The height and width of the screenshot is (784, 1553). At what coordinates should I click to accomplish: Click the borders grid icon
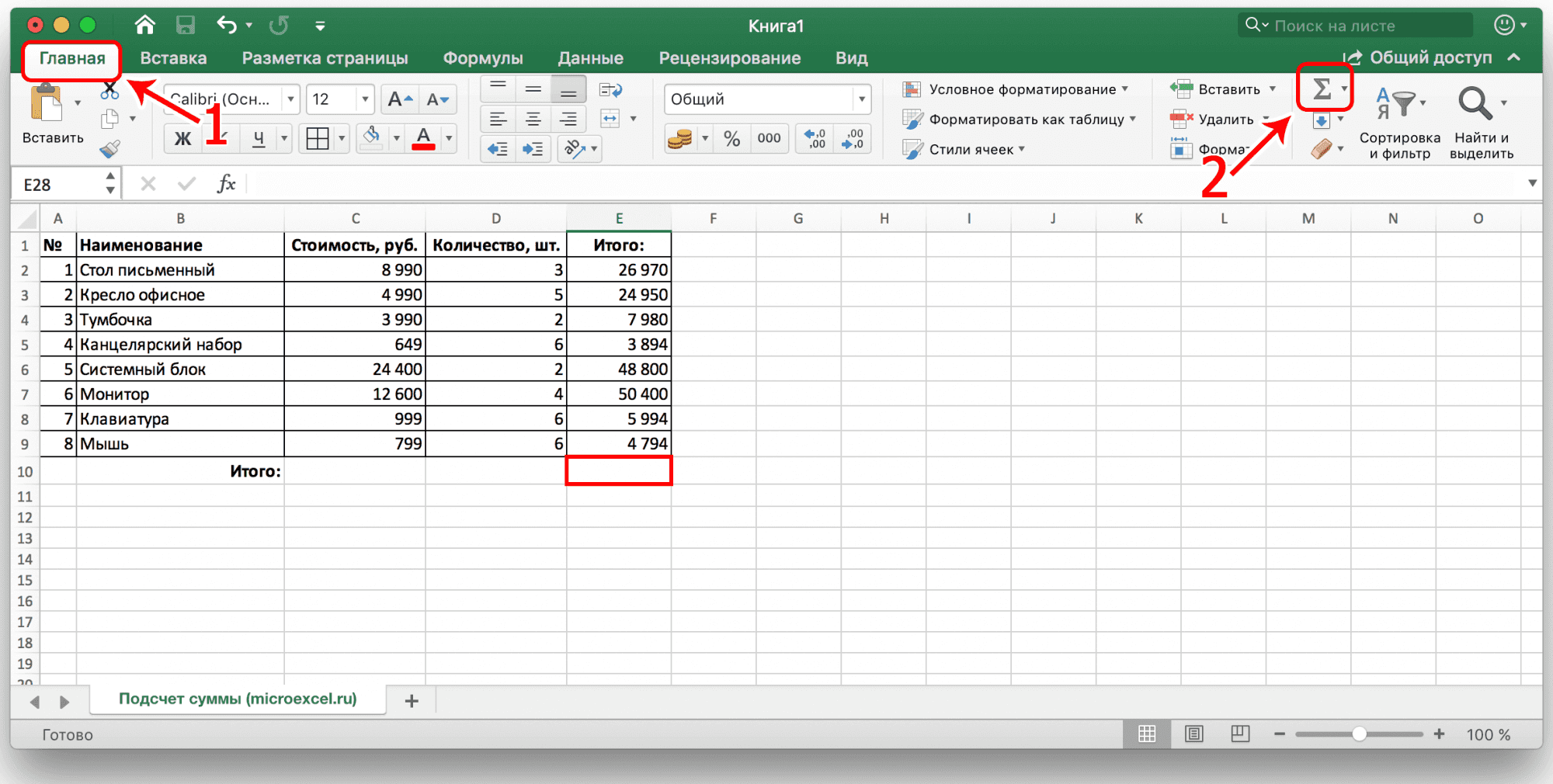(318, 139)
